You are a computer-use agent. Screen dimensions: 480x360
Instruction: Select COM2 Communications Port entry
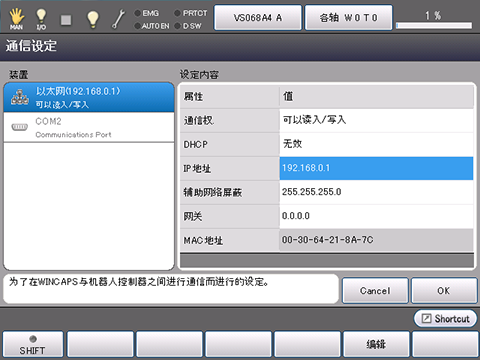89,127
